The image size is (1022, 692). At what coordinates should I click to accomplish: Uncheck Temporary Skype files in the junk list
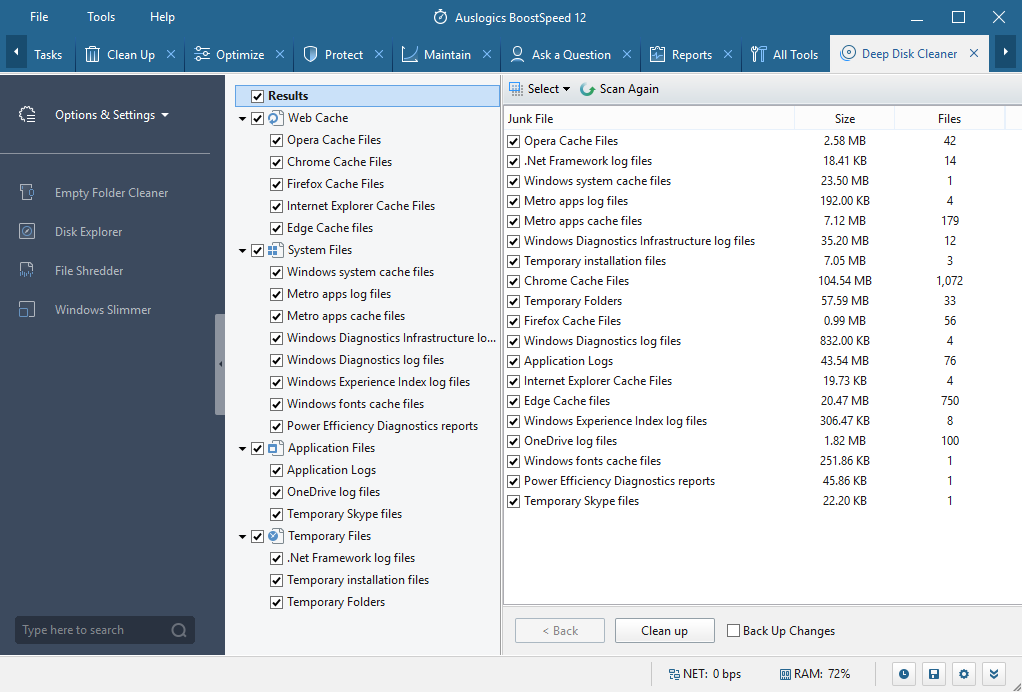[x=513, y=501]
